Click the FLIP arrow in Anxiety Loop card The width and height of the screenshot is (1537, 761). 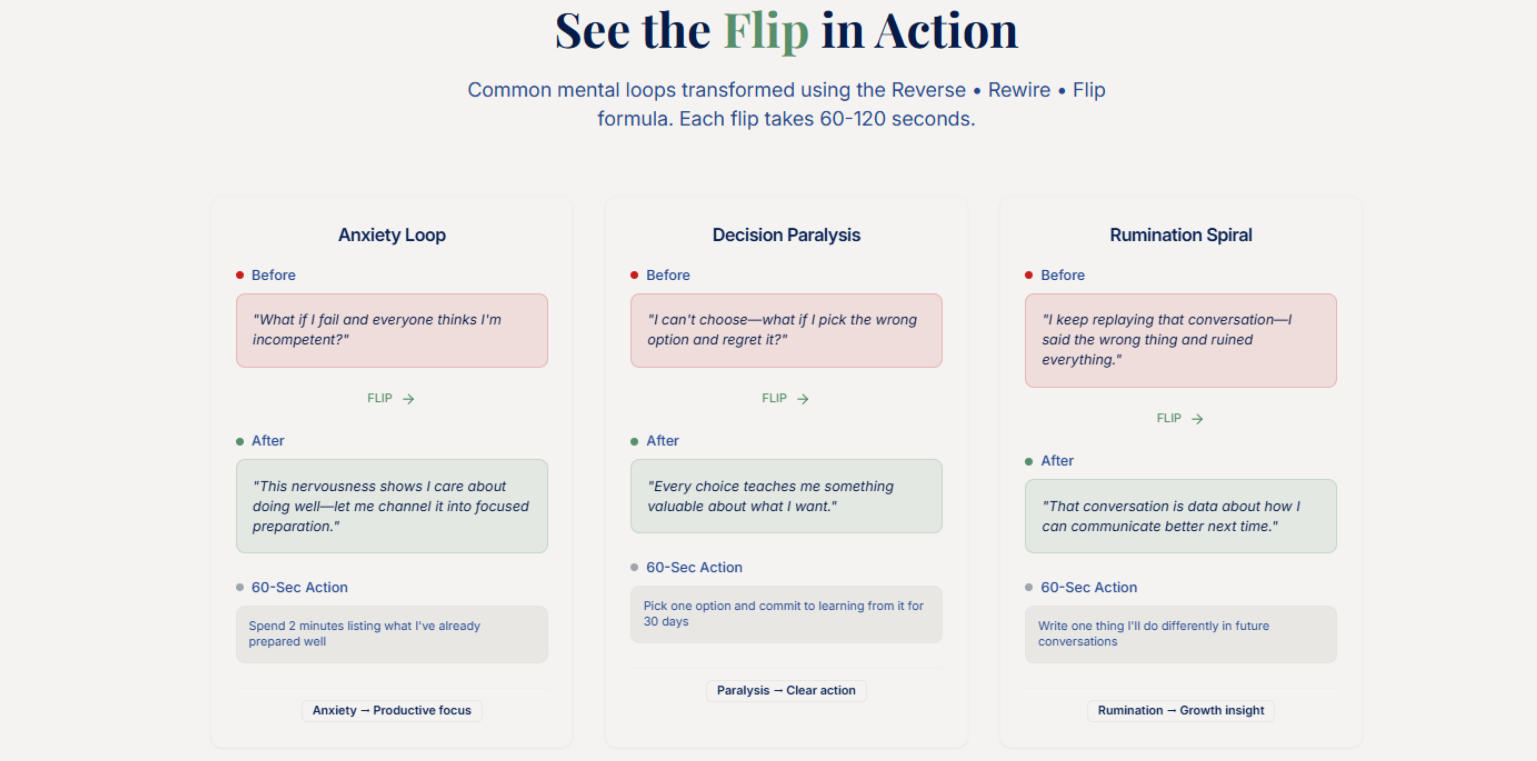[x=408, y=399]
